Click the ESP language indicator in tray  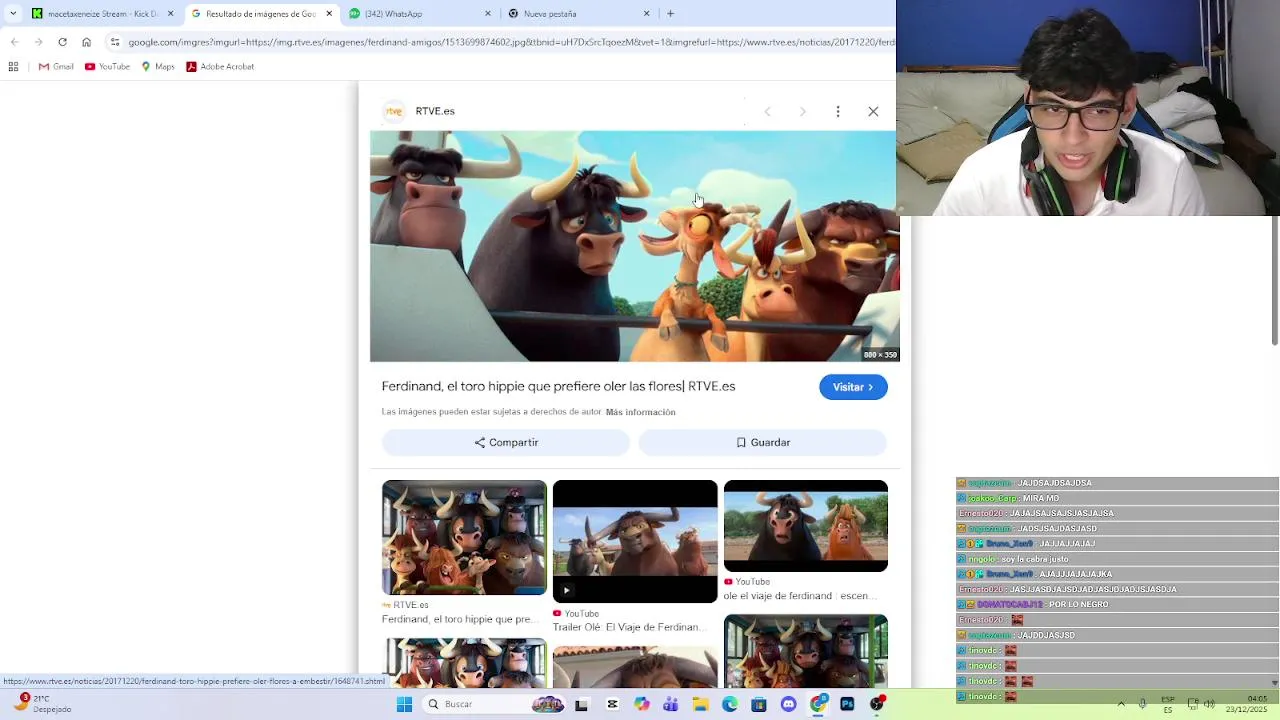1168,704
